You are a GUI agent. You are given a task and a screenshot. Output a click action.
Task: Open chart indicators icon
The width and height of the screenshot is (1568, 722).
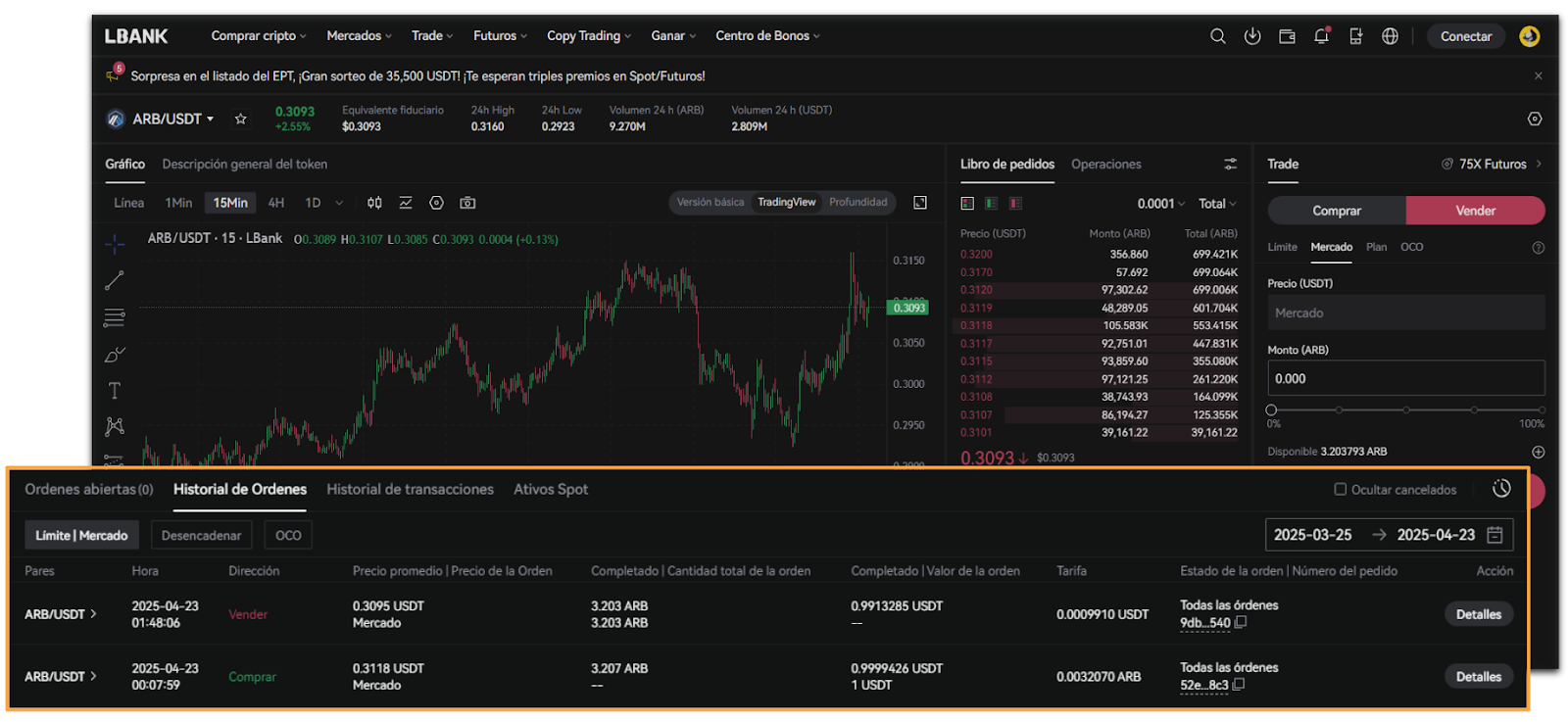[x=406, y=203]
